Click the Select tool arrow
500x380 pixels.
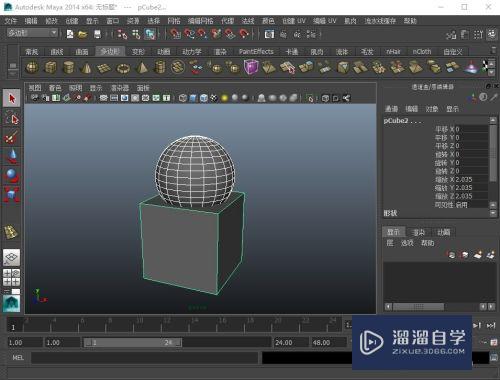pos(12,98)
